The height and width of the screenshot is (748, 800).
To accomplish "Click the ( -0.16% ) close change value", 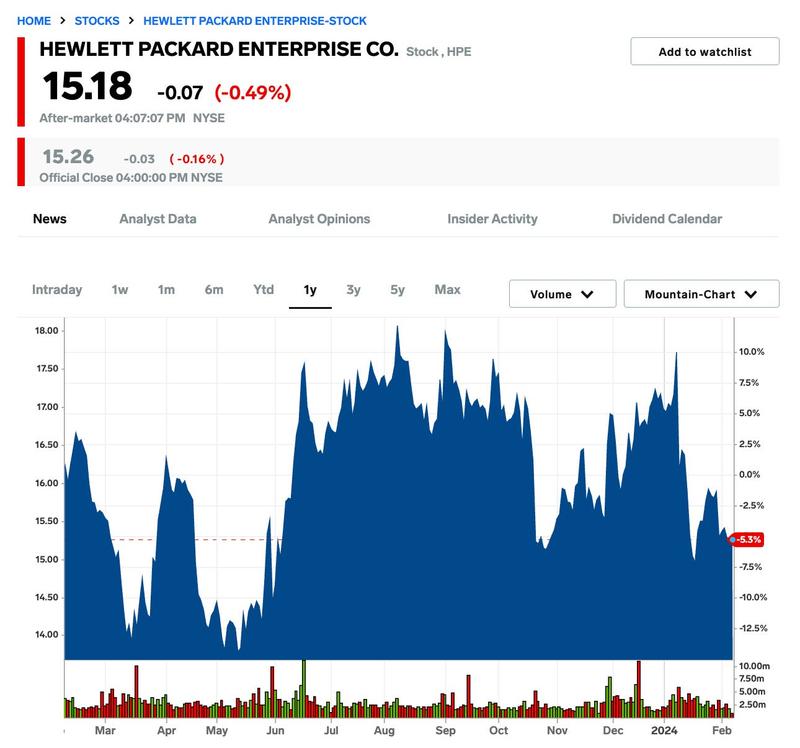I will tap(197, 159).
